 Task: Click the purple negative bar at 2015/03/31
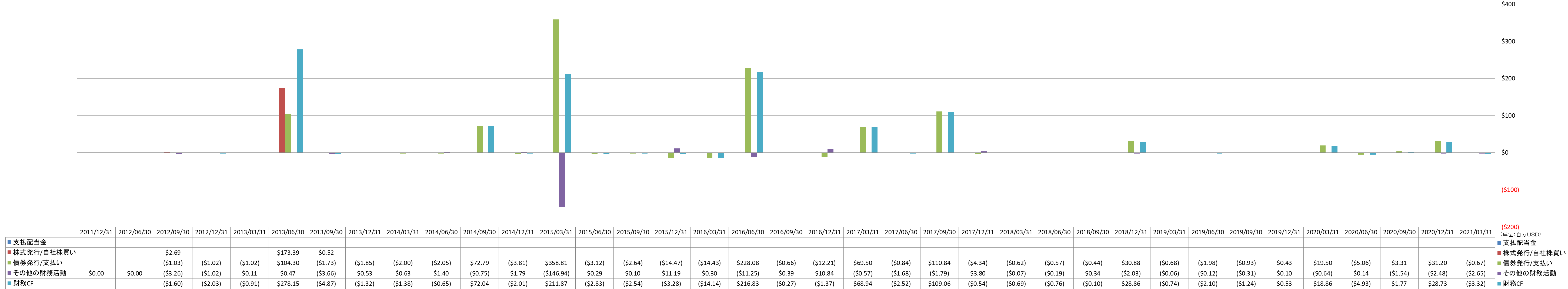[562, 180]
